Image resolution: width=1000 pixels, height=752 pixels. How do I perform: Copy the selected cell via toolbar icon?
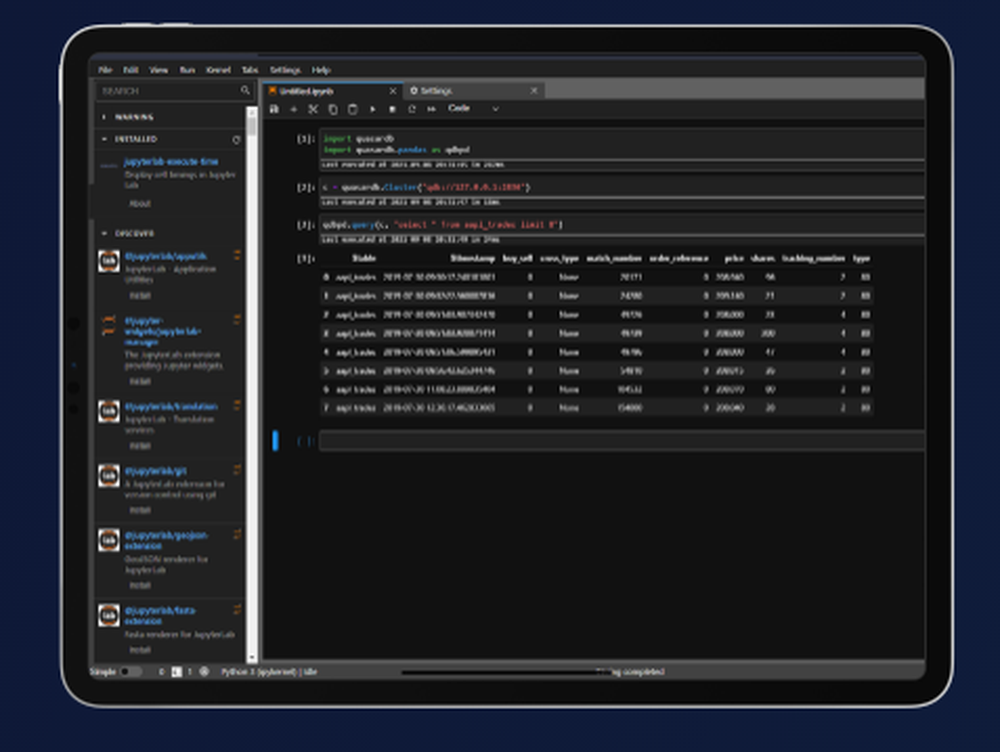pyautogui.click(x=333, y=109)
